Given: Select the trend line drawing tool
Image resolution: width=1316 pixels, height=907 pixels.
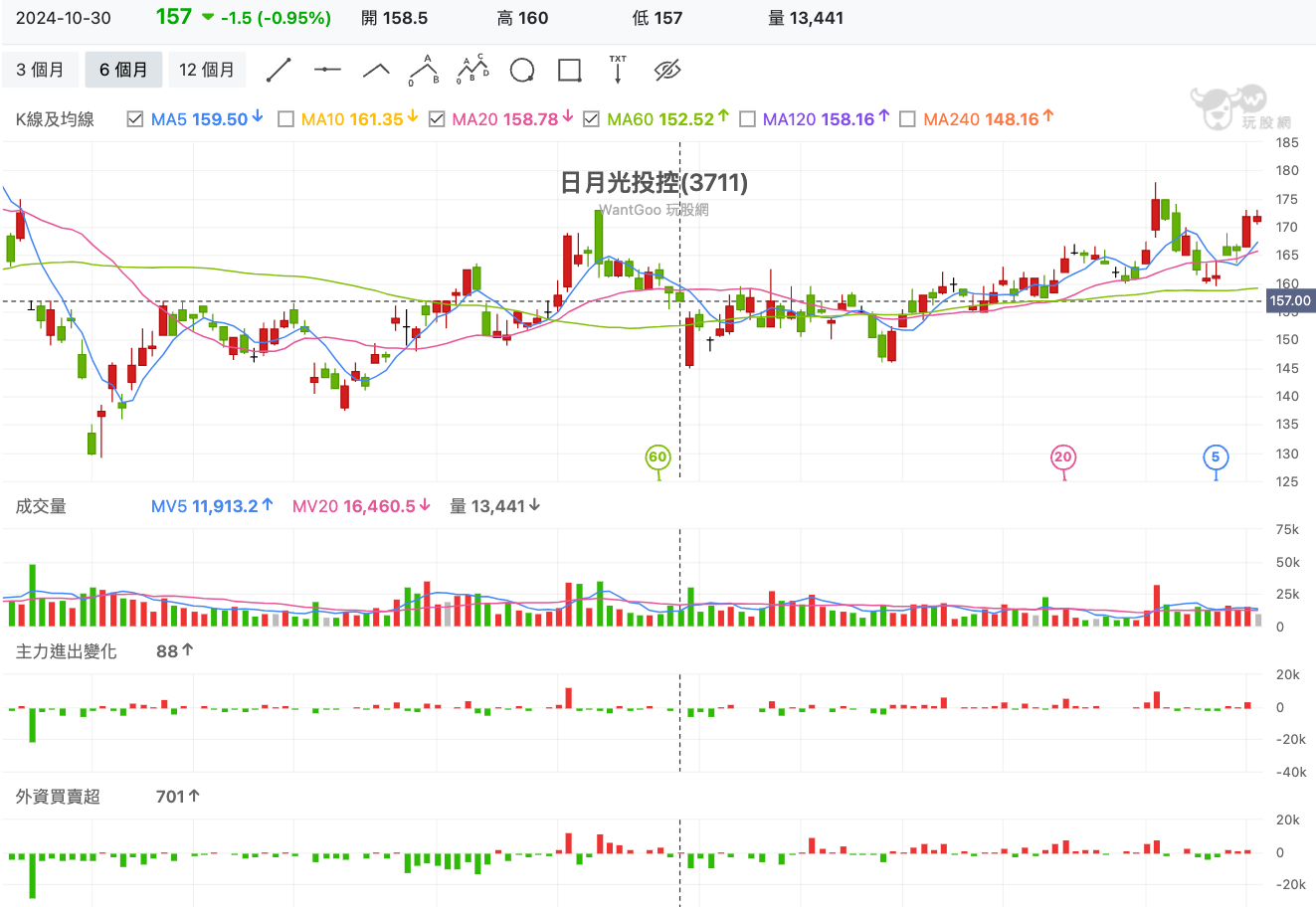Looking at the screenshot, I should (x=279, y=70).
